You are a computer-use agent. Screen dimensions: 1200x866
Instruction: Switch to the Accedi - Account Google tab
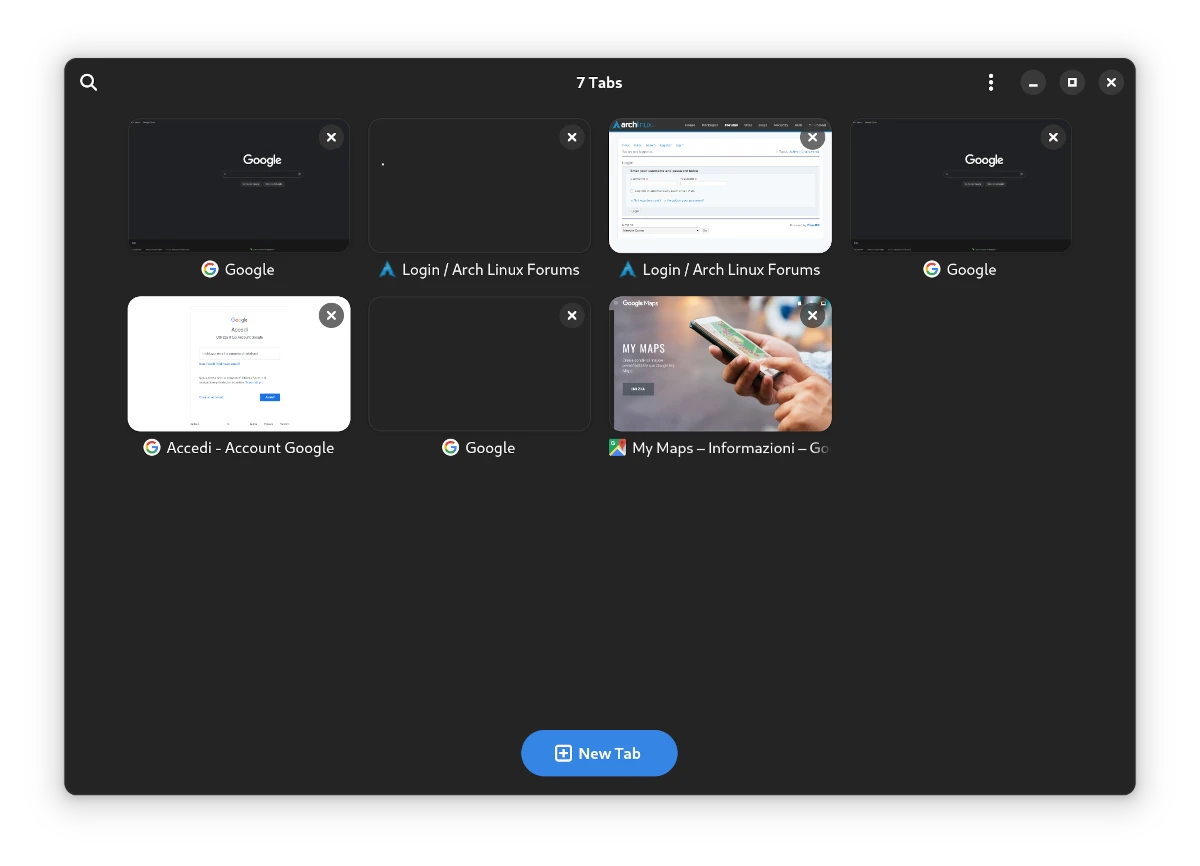coord(238,363)
